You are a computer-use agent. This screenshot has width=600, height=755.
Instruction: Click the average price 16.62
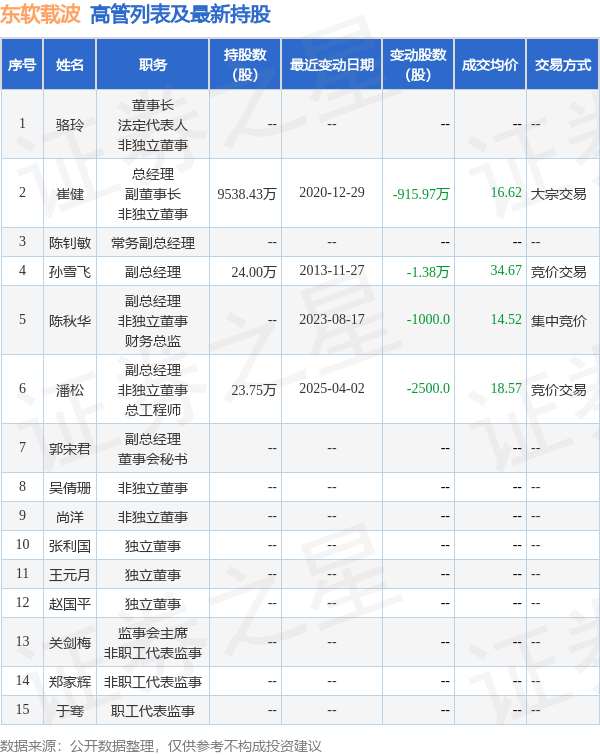pyautogui.click(x=506, y=192)
